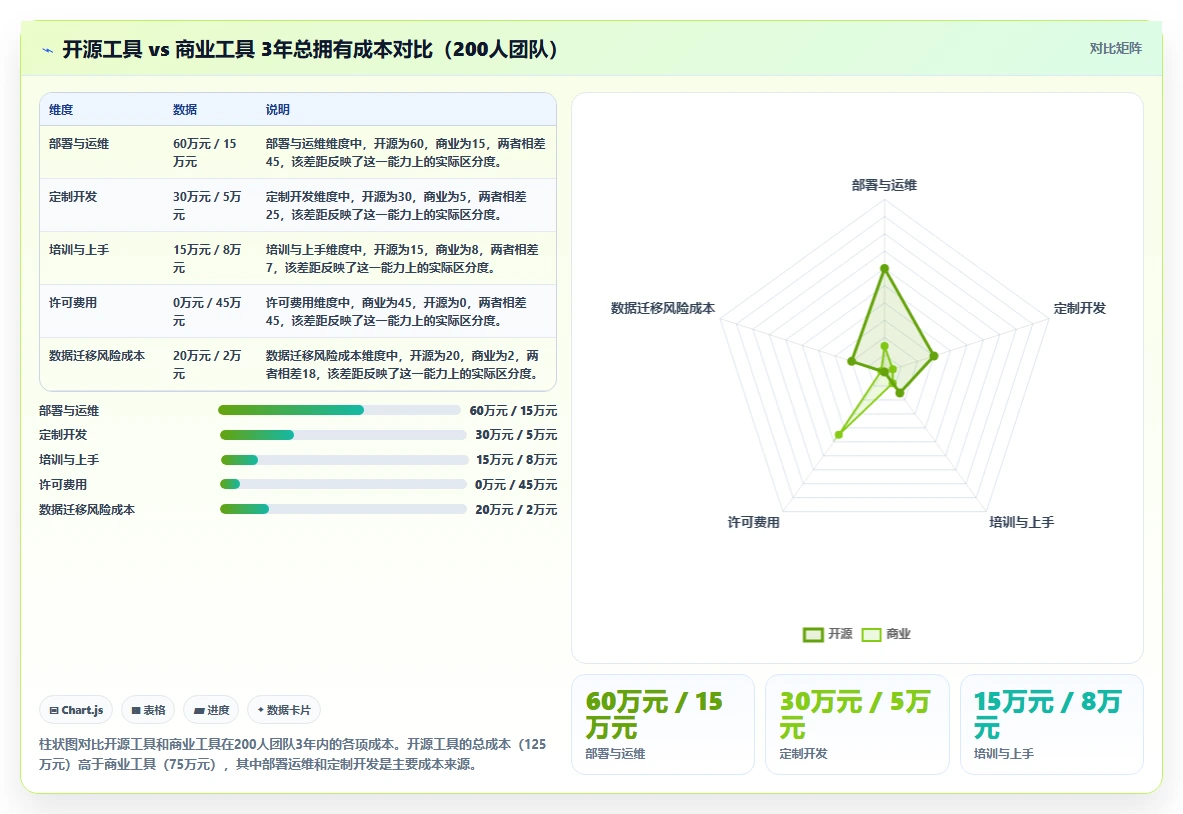Image resolution: width=1183 pixels, height=814 pixels.
Task: Click the 部署与运维 row description text
Action: click(x=406, y=152)
